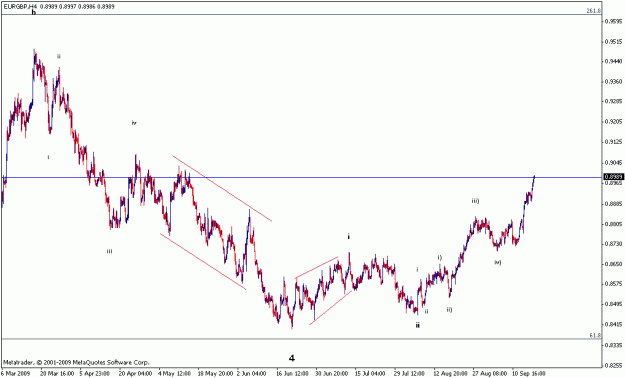This screenshot has width=625, height=378.
Task: Select the 20 Apr 04:00 date label
Action: 135,374
